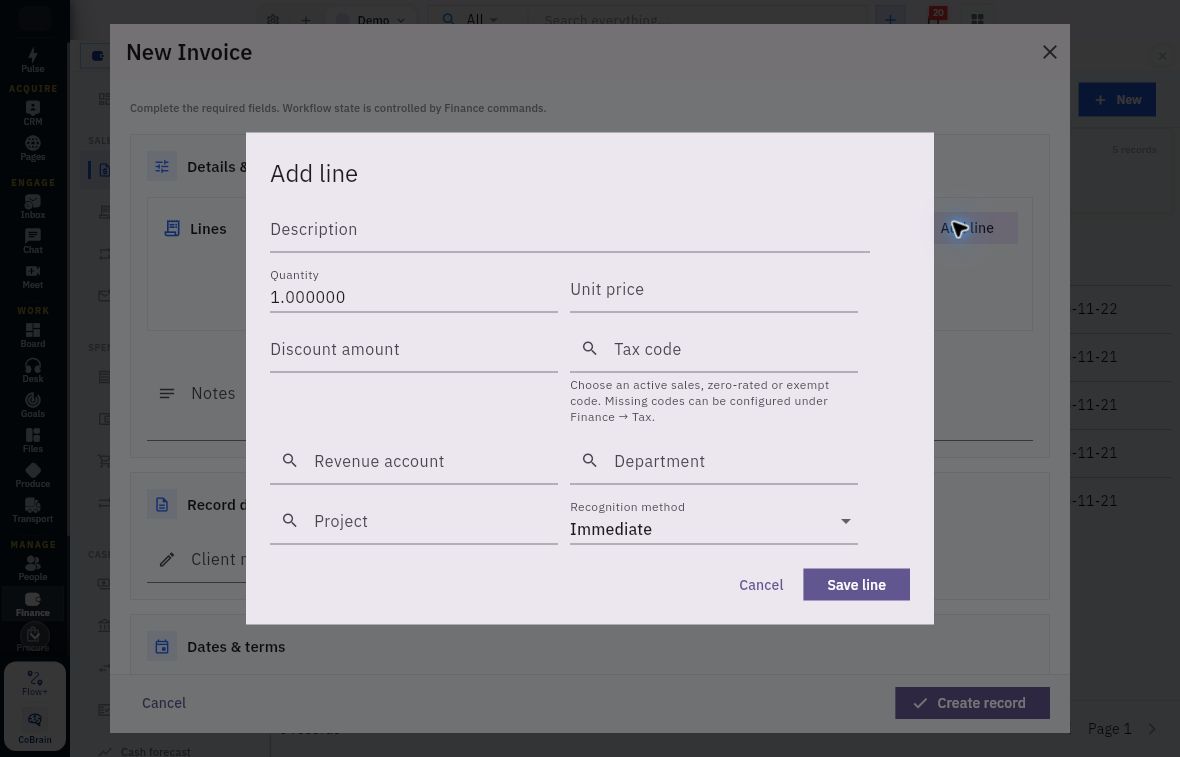This screenshot has height=757, width=1180.
Task: Close the New Invoice dialog
Action: [1049, 52]
